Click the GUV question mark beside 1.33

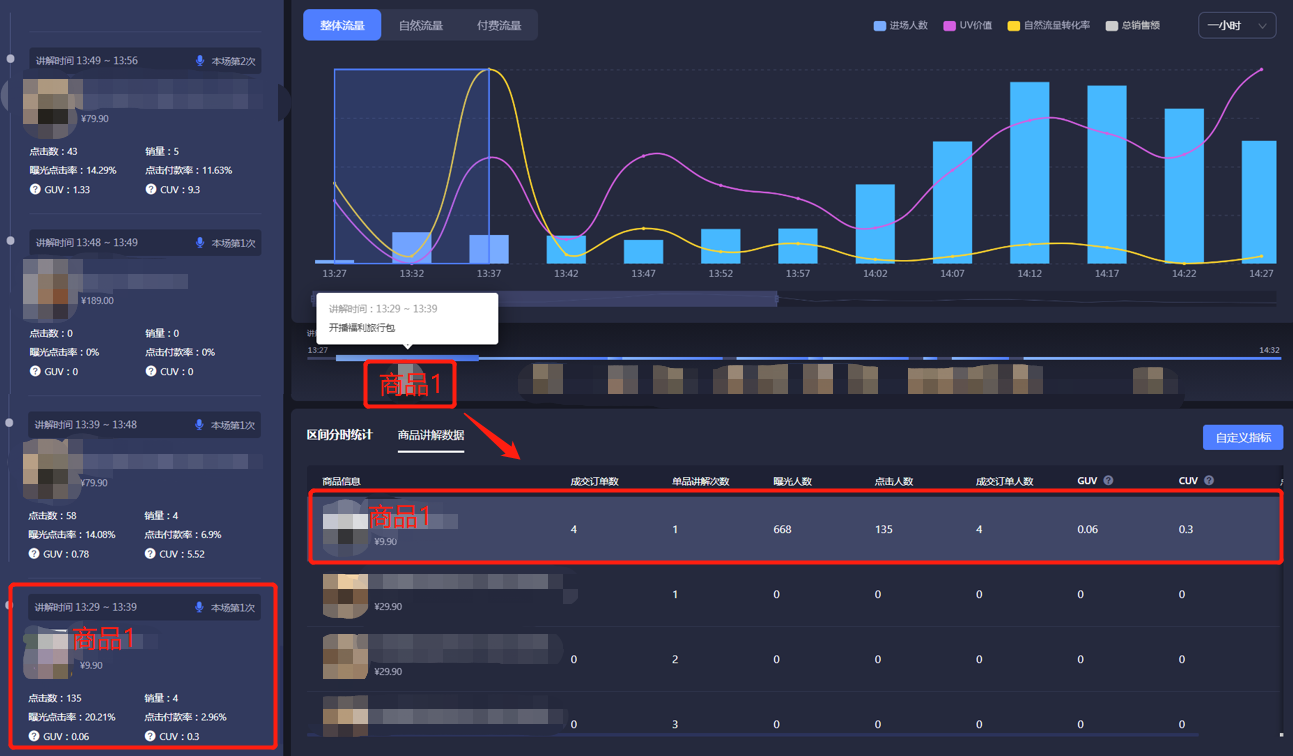click(35, 189)
